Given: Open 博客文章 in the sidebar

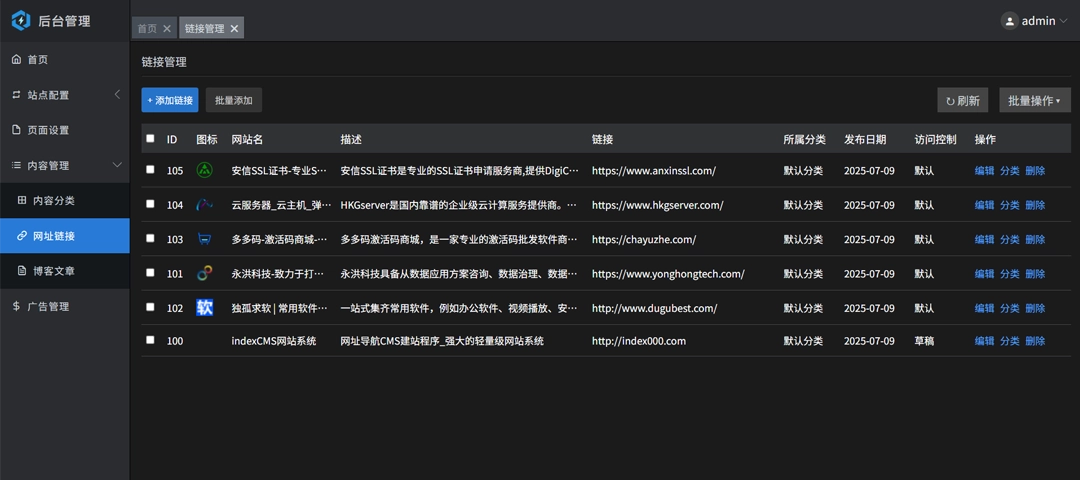Looking at the screenshot, I should coord(53,271).
